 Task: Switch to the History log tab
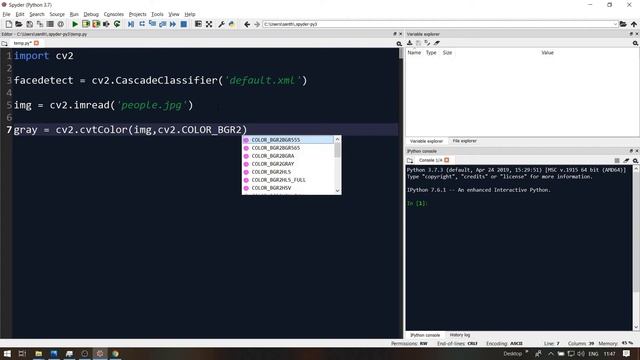click(x=460, y=335)
